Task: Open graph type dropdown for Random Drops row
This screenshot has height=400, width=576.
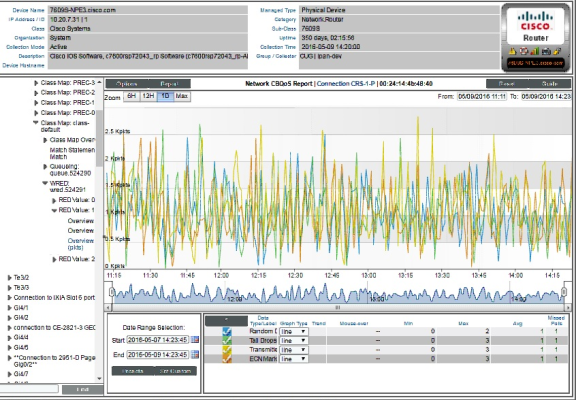Action: tap(294, 331)
